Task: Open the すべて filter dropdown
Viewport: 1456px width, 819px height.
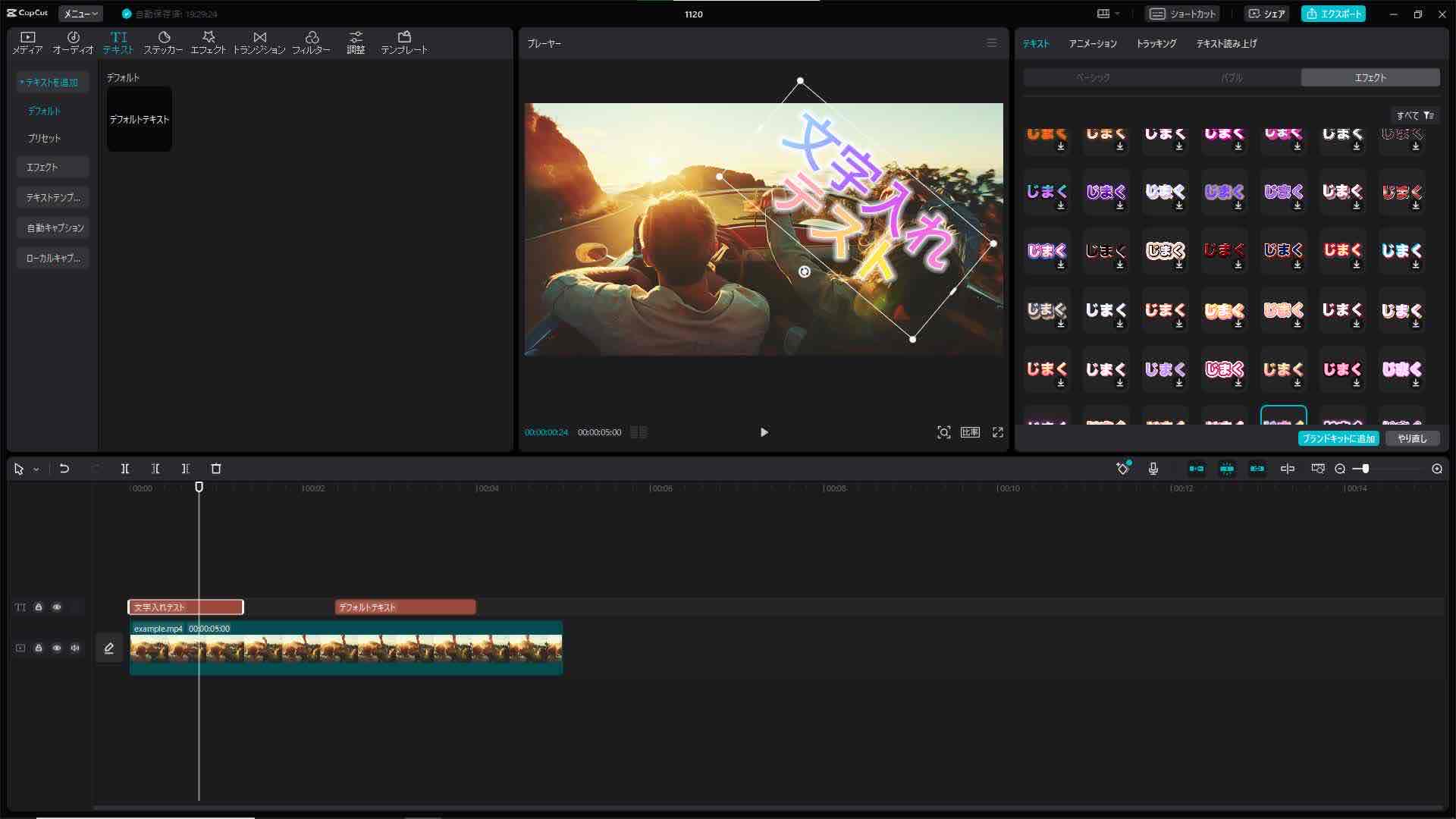Action: click(1415, 116)
